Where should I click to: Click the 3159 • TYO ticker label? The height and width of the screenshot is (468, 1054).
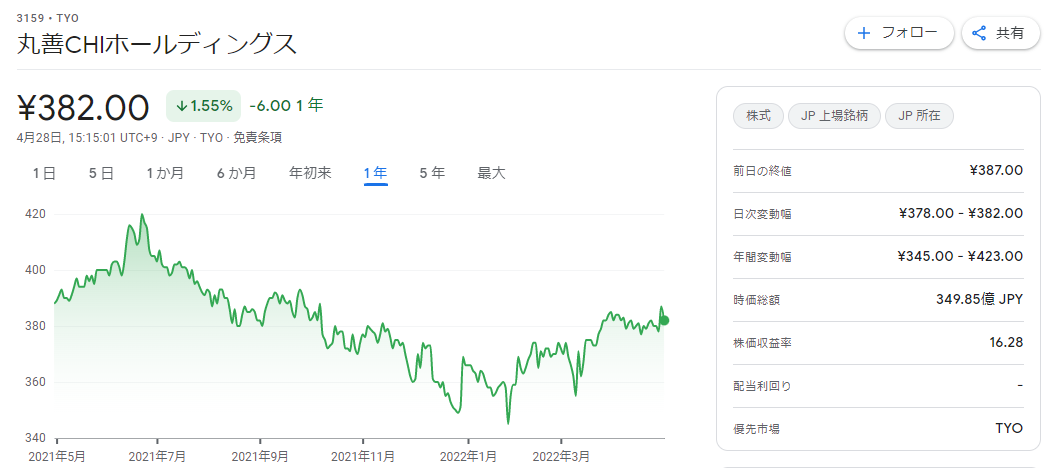pos(48,18)
